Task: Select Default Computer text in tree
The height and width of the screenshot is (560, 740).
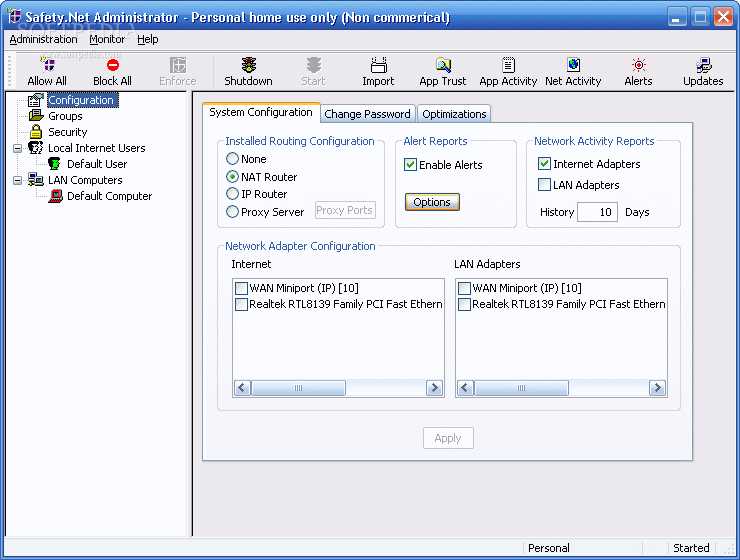Action: point(109,196)
